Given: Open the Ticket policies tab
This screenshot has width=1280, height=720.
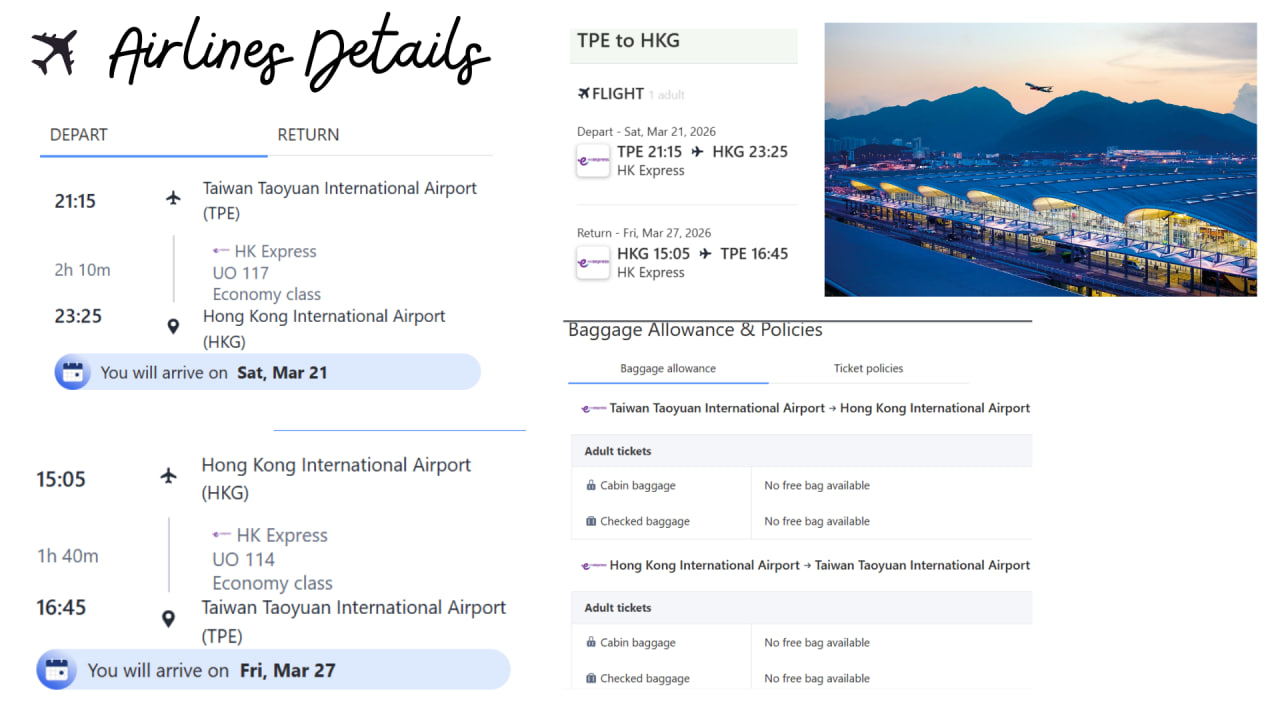Looking at the screenshot, I should pos(868,368).
